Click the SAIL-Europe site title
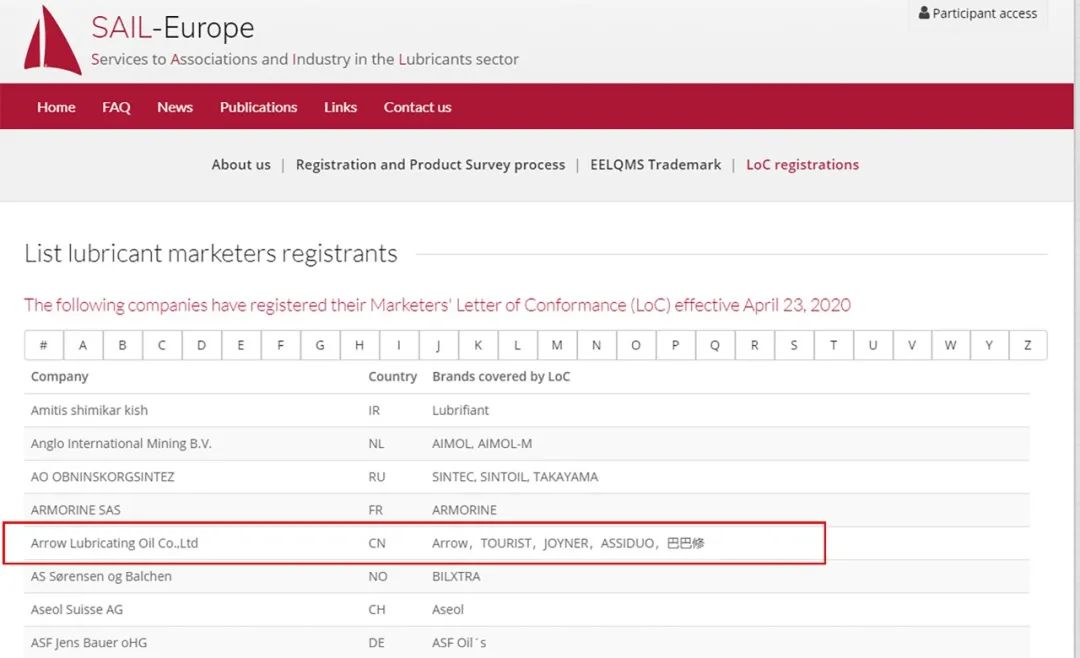 tap(173, 28)
